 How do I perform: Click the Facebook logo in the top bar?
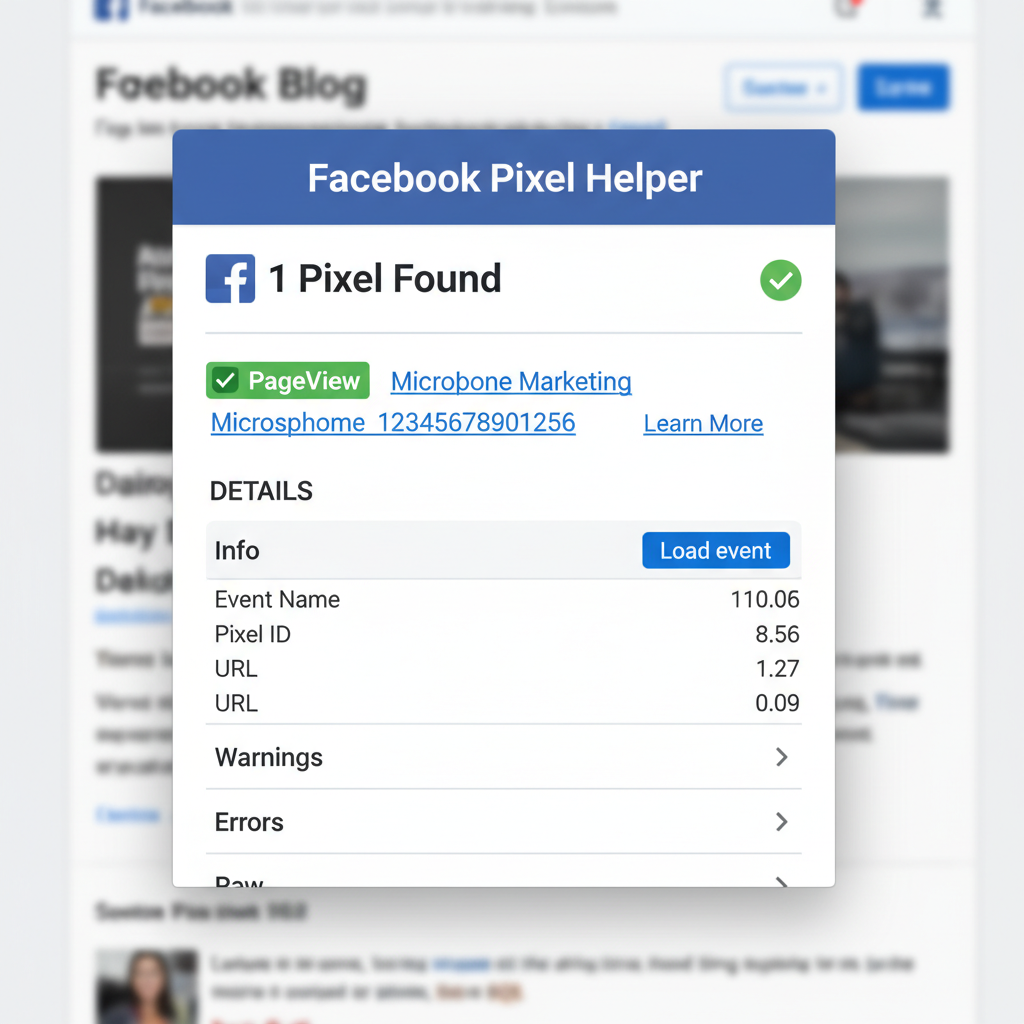(x=112, y=10)
